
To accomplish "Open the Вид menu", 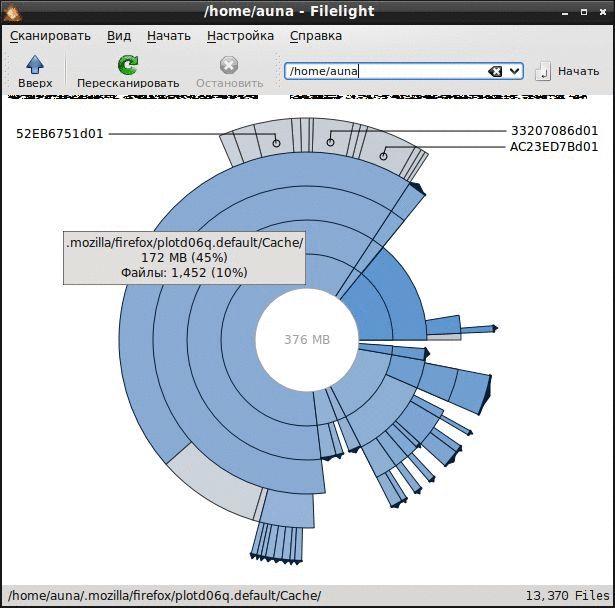I will (119, 36).
